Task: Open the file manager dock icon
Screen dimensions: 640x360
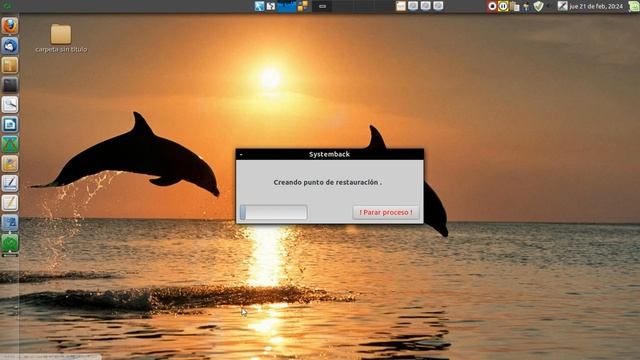Action: point(10,65)
